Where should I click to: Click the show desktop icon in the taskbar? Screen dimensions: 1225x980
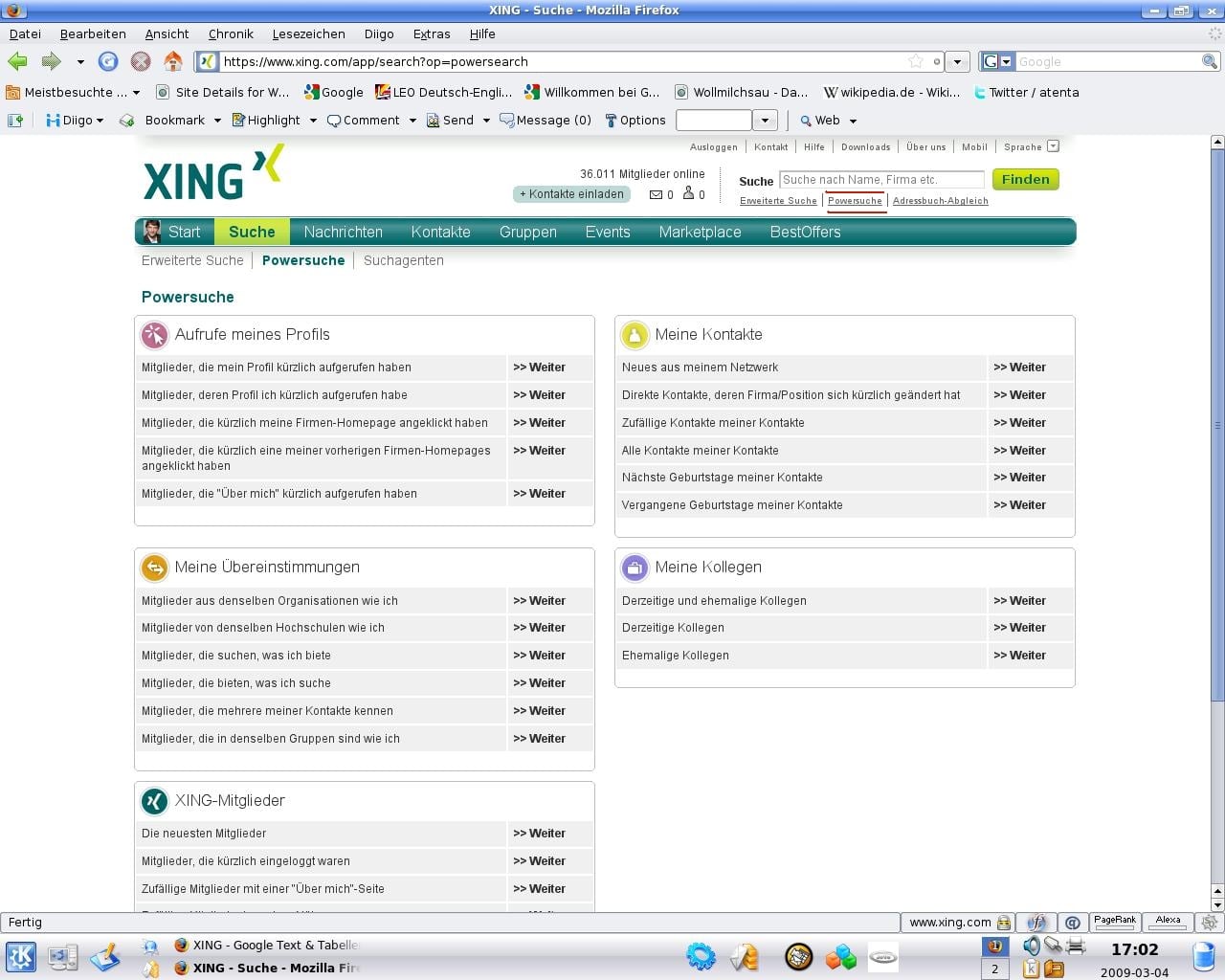(x=63, y=957)
